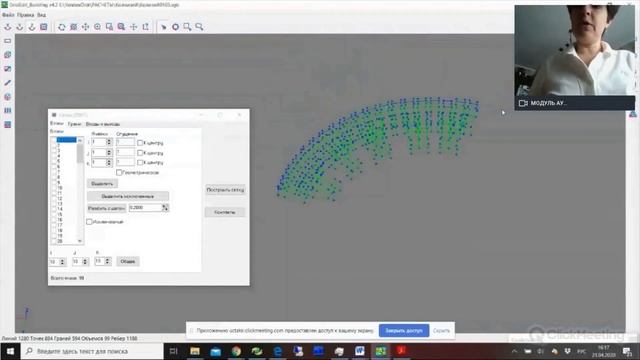Click the rectangle icon in the left sidebar

(7, 41)
